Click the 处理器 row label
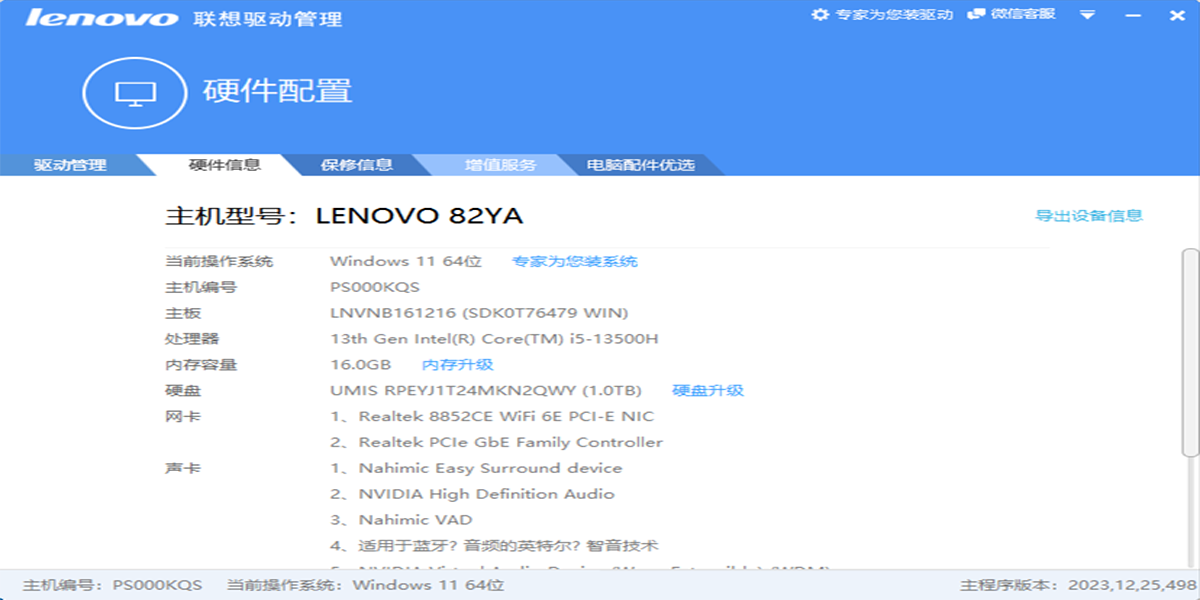 (192, 339)
